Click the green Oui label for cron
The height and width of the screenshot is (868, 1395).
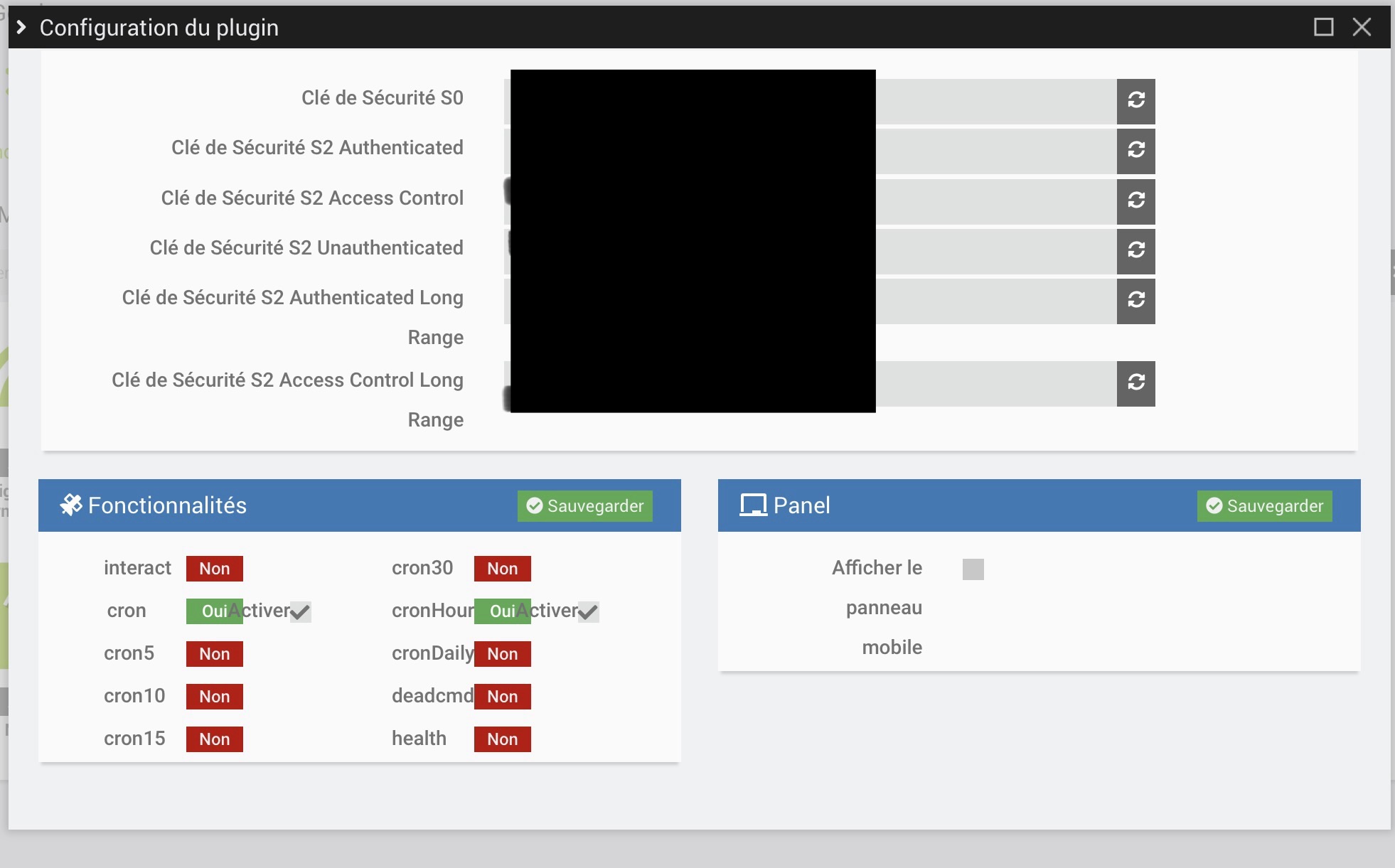pos(213,611)
